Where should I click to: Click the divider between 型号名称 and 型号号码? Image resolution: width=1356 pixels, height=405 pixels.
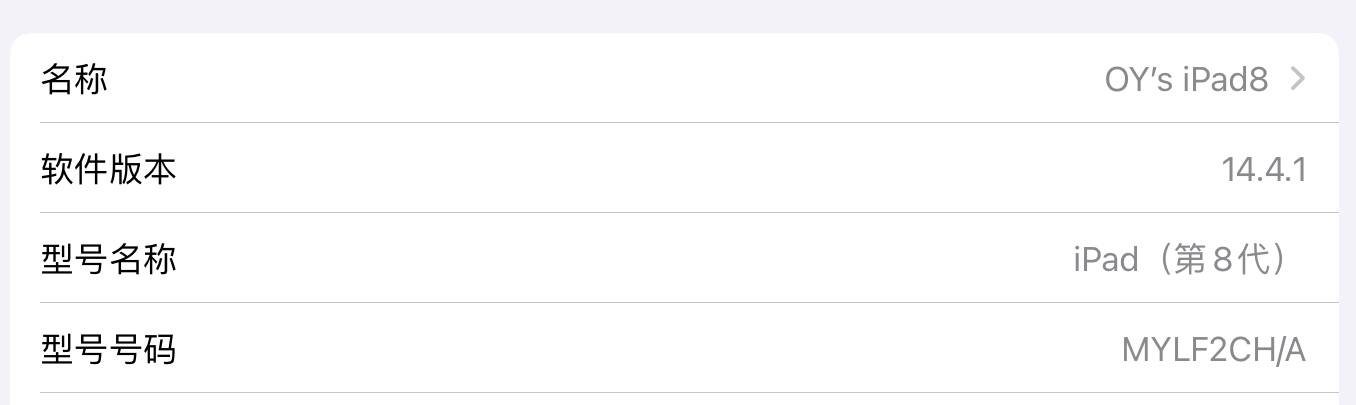[688, 303]
